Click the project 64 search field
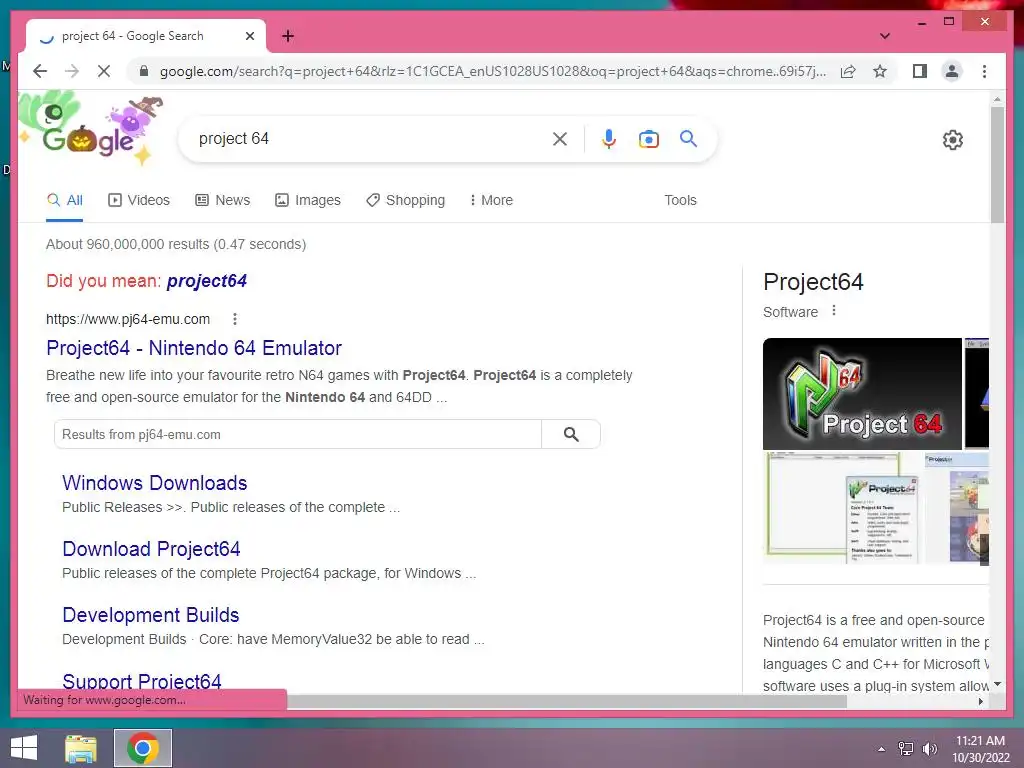 (x=369, y=138)
